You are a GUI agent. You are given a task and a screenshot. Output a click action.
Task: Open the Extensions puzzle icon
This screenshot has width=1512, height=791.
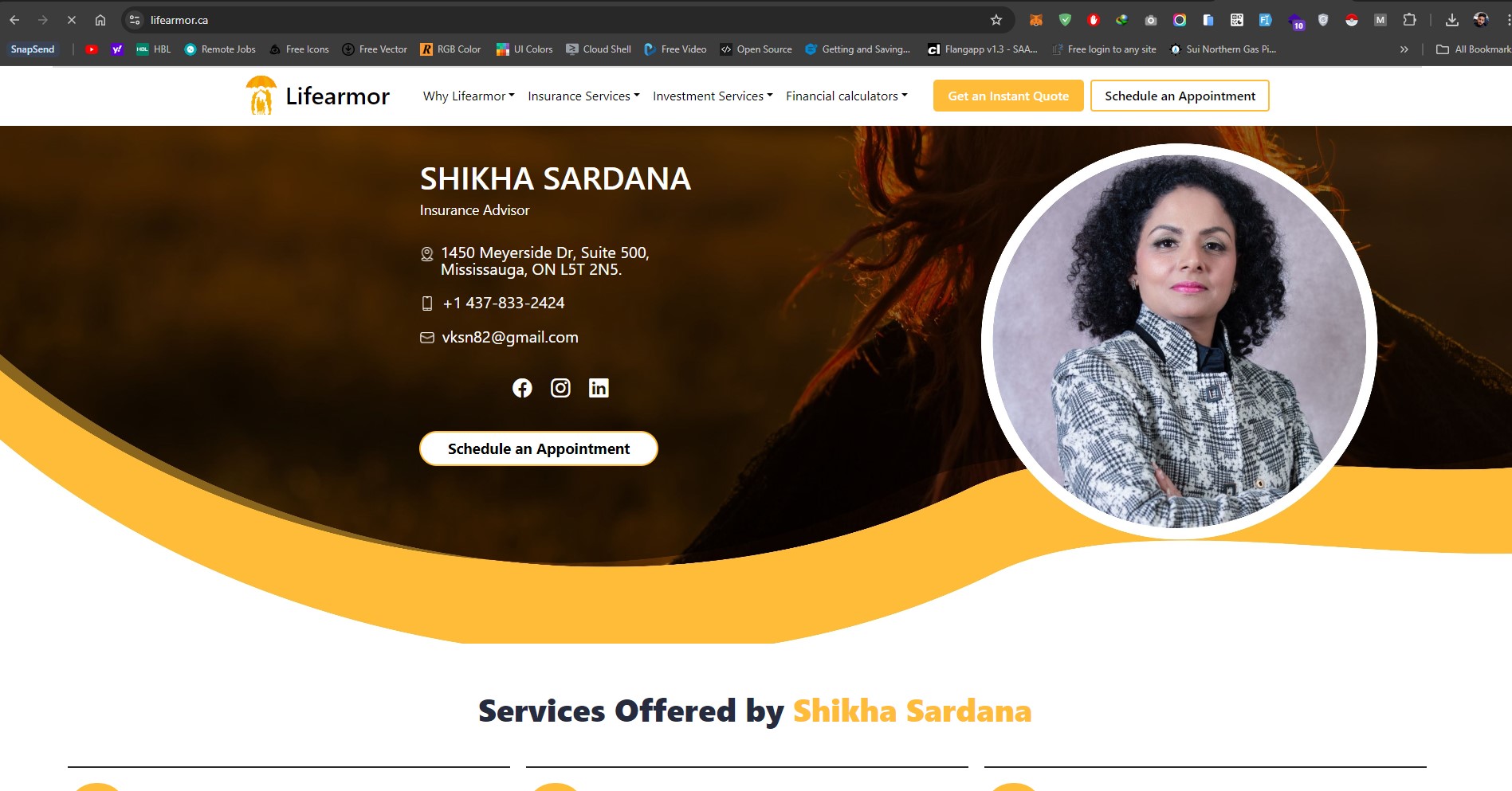coord(1409,20)
